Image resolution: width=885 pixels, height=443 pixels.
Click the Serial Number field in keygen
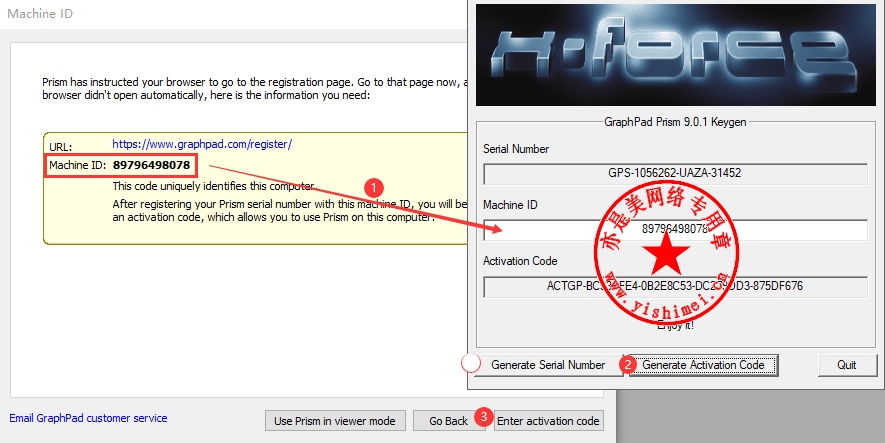pyautogui.click(x=675, y=174)
